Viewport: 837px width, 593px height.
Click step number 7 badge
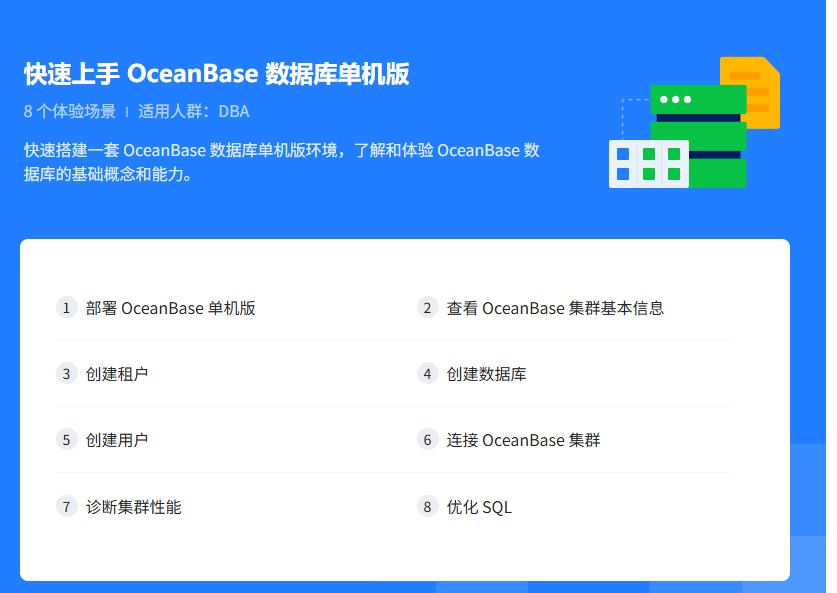(x=67, y=507)
